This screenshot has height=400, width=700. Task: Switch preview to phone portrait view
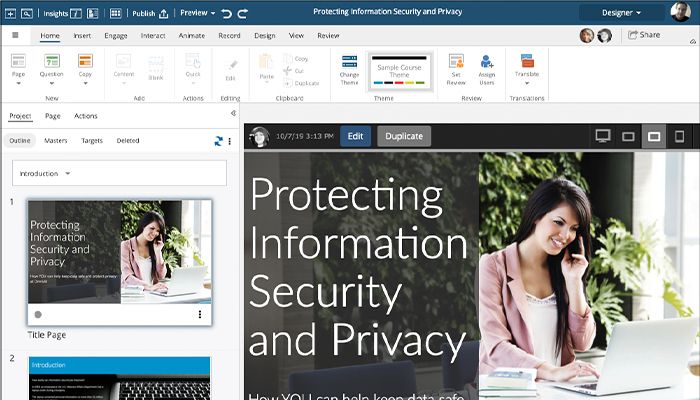point(680,136)
